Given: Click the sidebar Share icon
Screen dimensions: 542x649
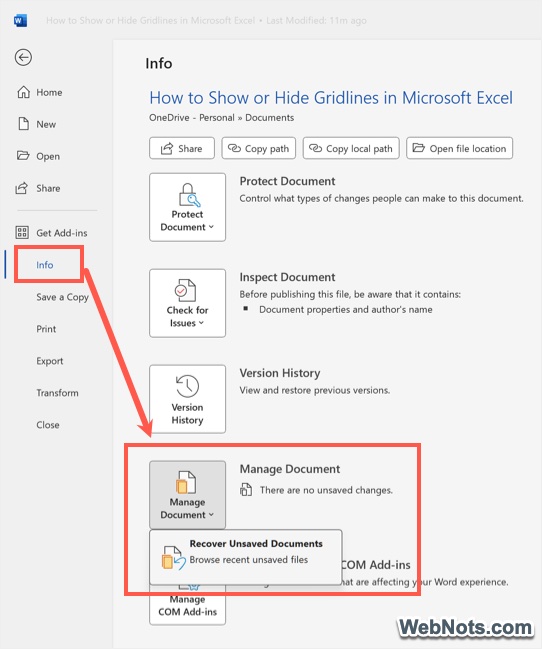Looking at the screenshot, I should (22, 188).
